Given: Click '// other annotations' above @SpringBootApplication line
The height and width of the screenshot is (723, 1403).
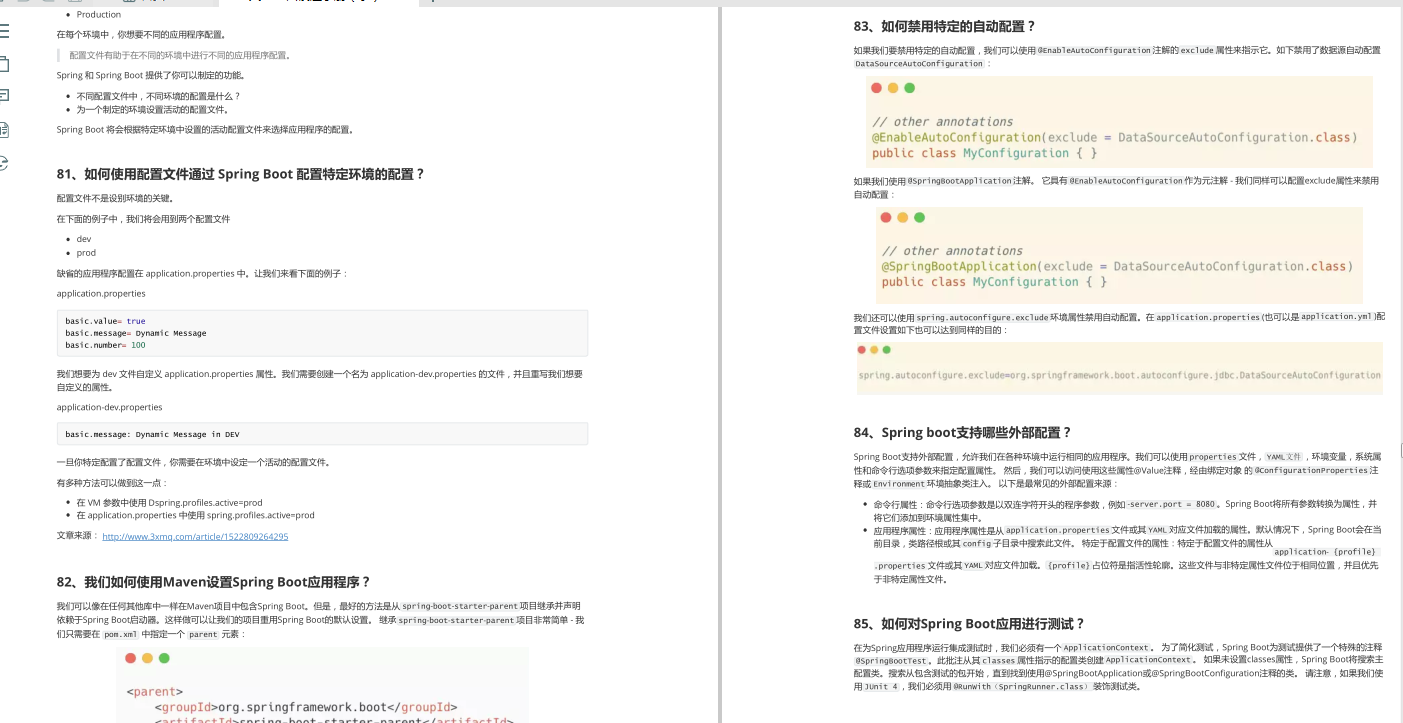Looking at the screenshot, I should [952, 251].
